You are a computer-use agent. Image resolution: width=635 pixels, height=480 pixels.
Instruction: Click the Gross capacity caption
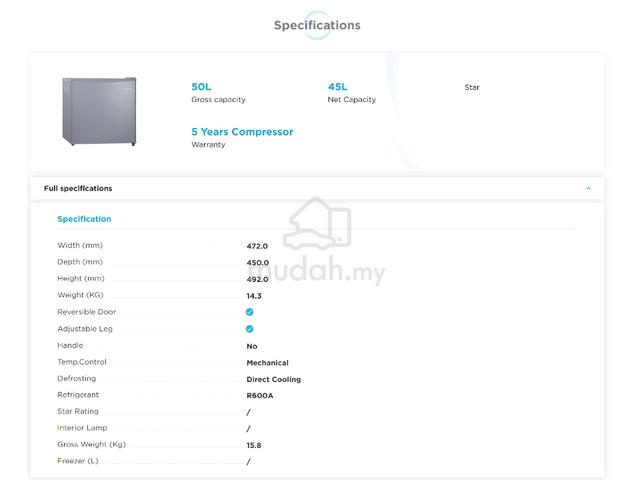(x=218, y=100)
